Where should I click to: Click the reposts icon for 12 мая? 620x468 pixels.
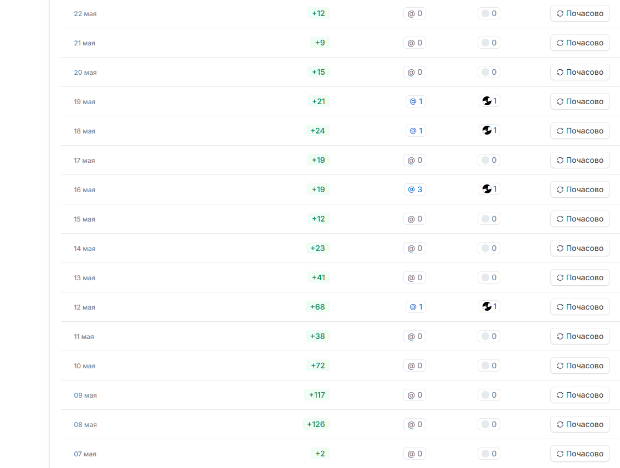(487, 306)
